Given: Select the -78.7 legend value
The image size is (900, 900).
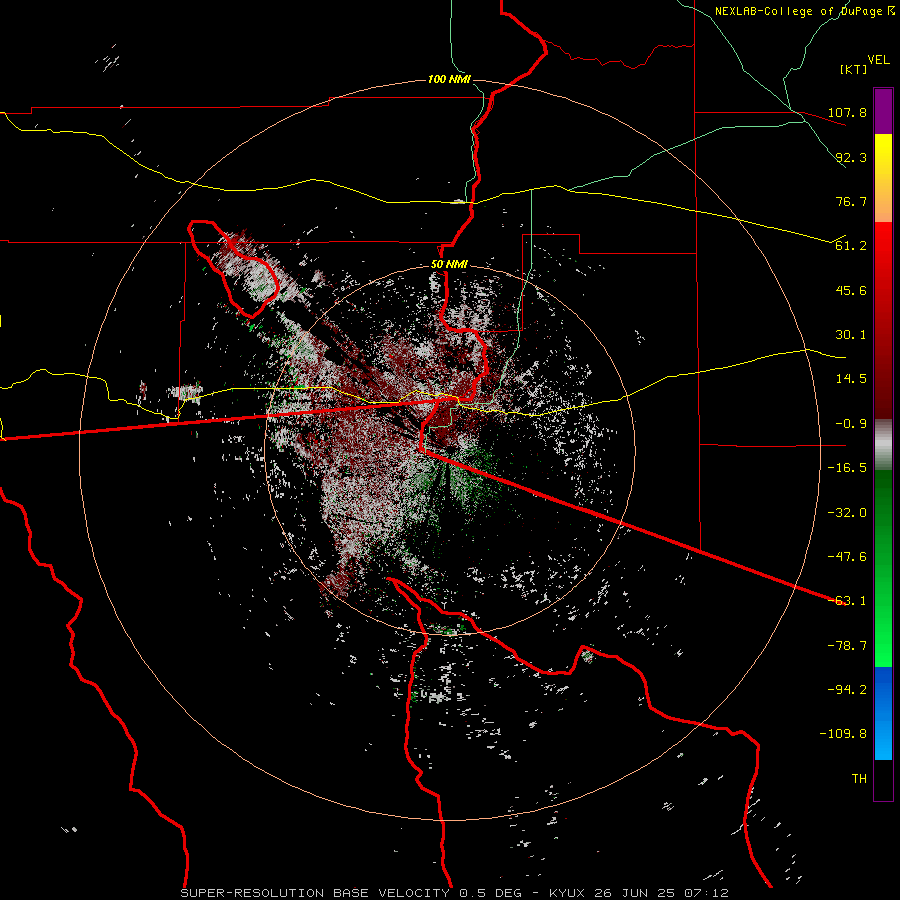Looking at the screenshot, I should pos(847,646).
